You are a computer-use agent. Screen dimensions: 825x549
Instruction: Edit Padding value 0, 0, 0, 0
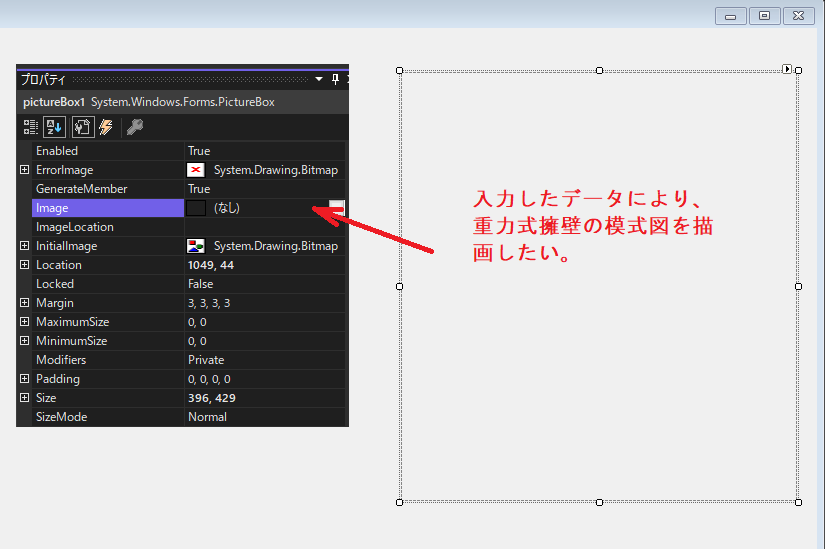209,378
